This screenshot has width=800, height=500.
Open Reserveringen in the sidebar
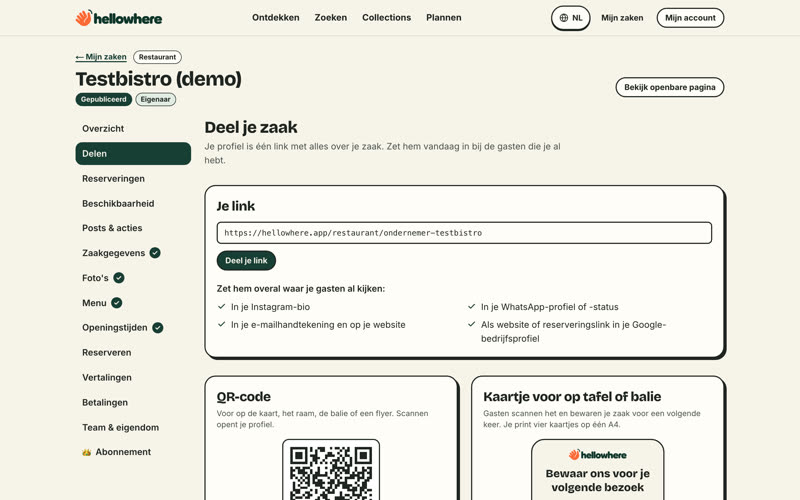[133, 179]
